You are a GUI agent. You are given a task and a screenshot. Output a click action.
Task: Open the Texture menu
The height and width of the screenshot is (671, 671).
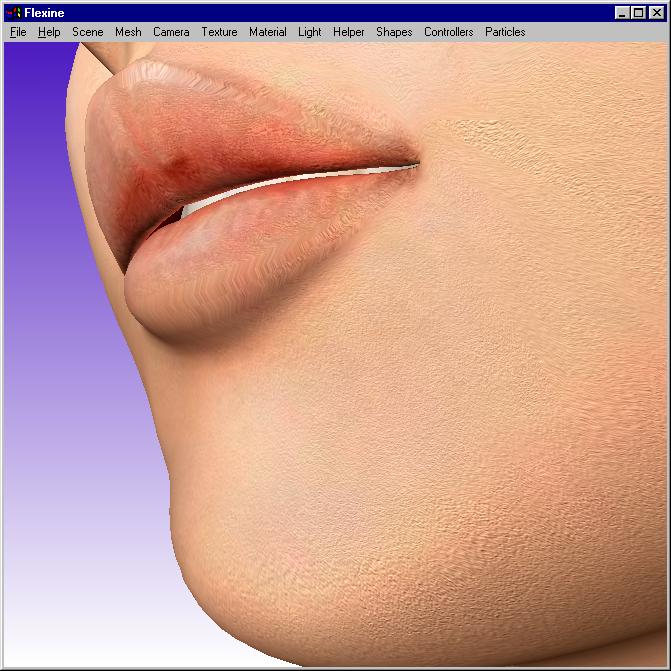[x=219, y=32]
